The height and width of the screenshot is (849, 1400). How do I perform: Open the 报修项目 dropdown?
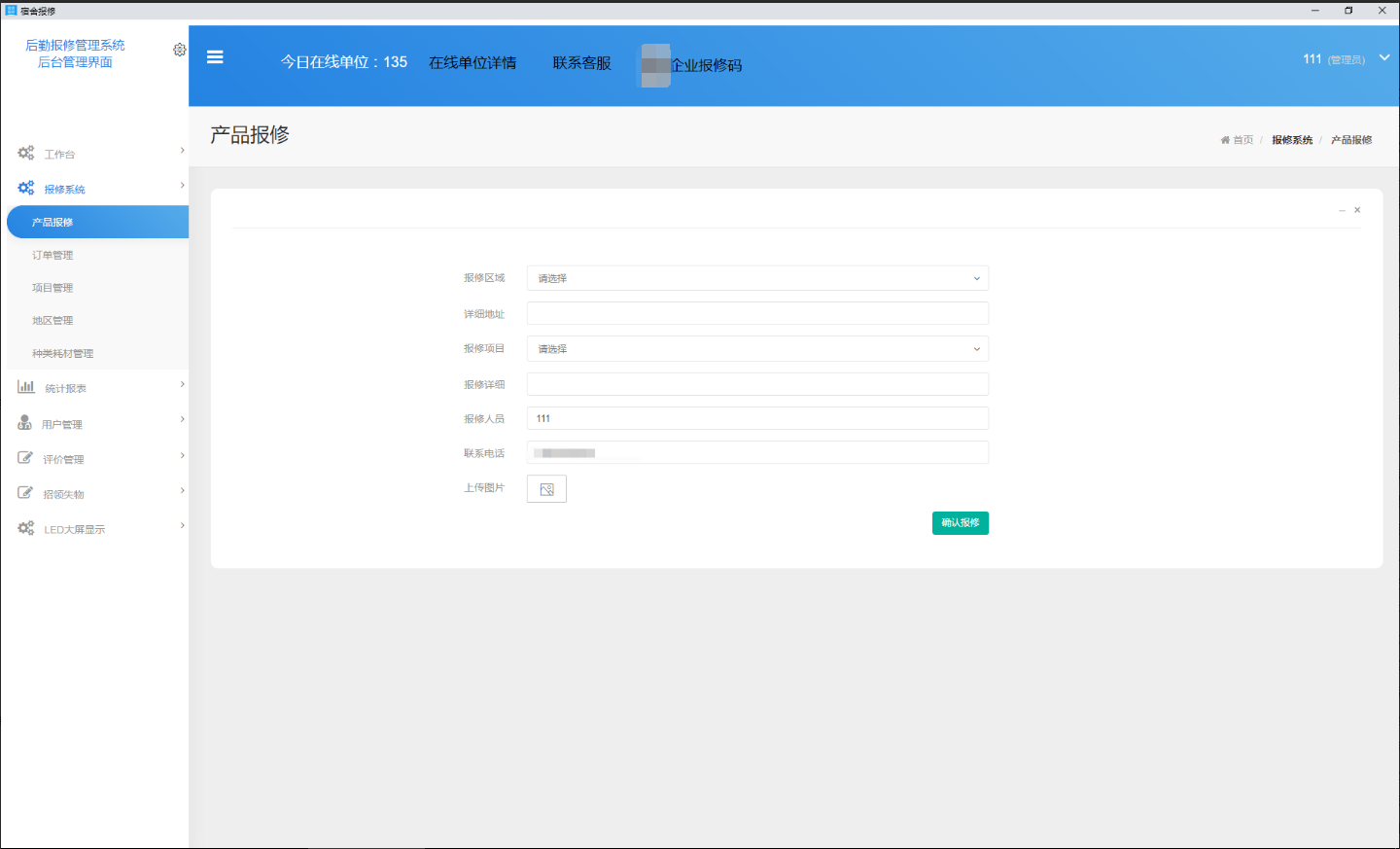(757, 348)
